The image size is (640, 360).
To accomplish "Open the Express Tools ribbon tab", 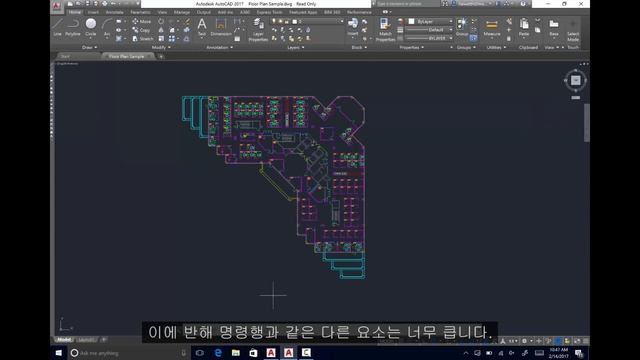I will [x=269, y=12].
